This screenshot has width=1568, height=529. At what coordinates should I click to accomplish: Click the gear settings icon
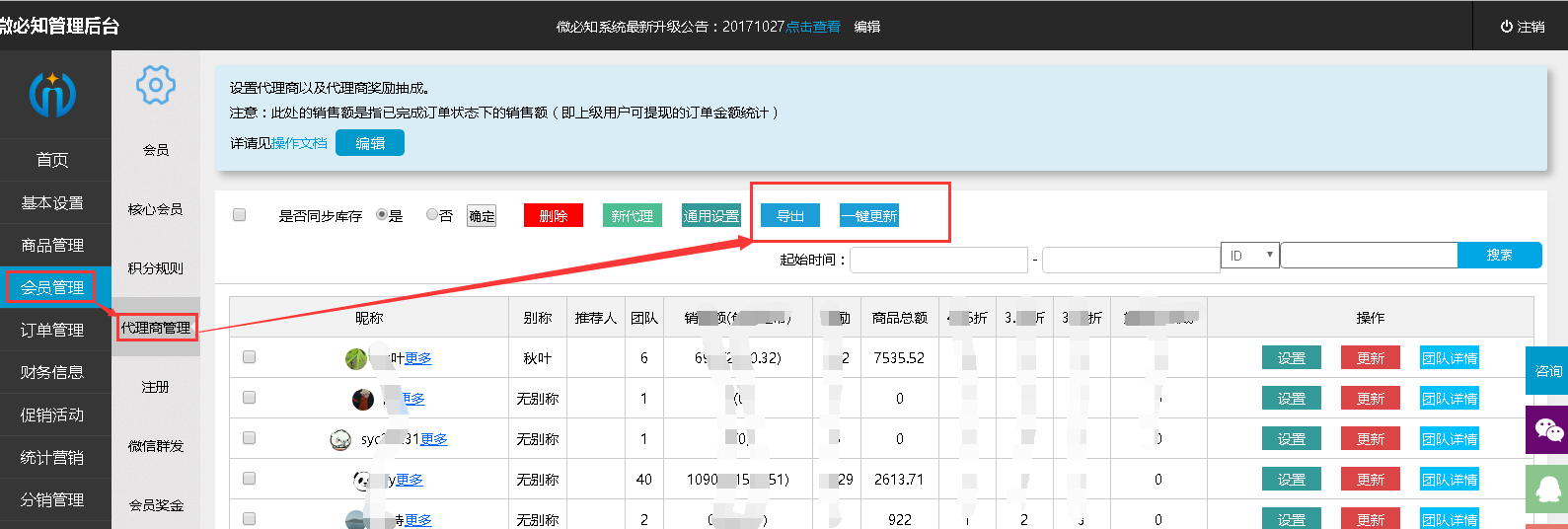point(155,86)
